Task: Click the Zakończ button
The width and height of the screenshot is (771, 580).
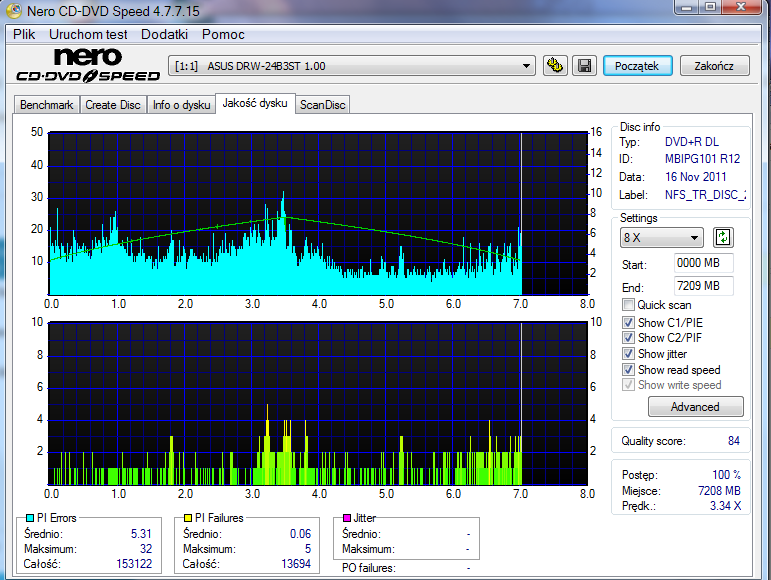Action: pyautogui.click(x=714, y=66)
